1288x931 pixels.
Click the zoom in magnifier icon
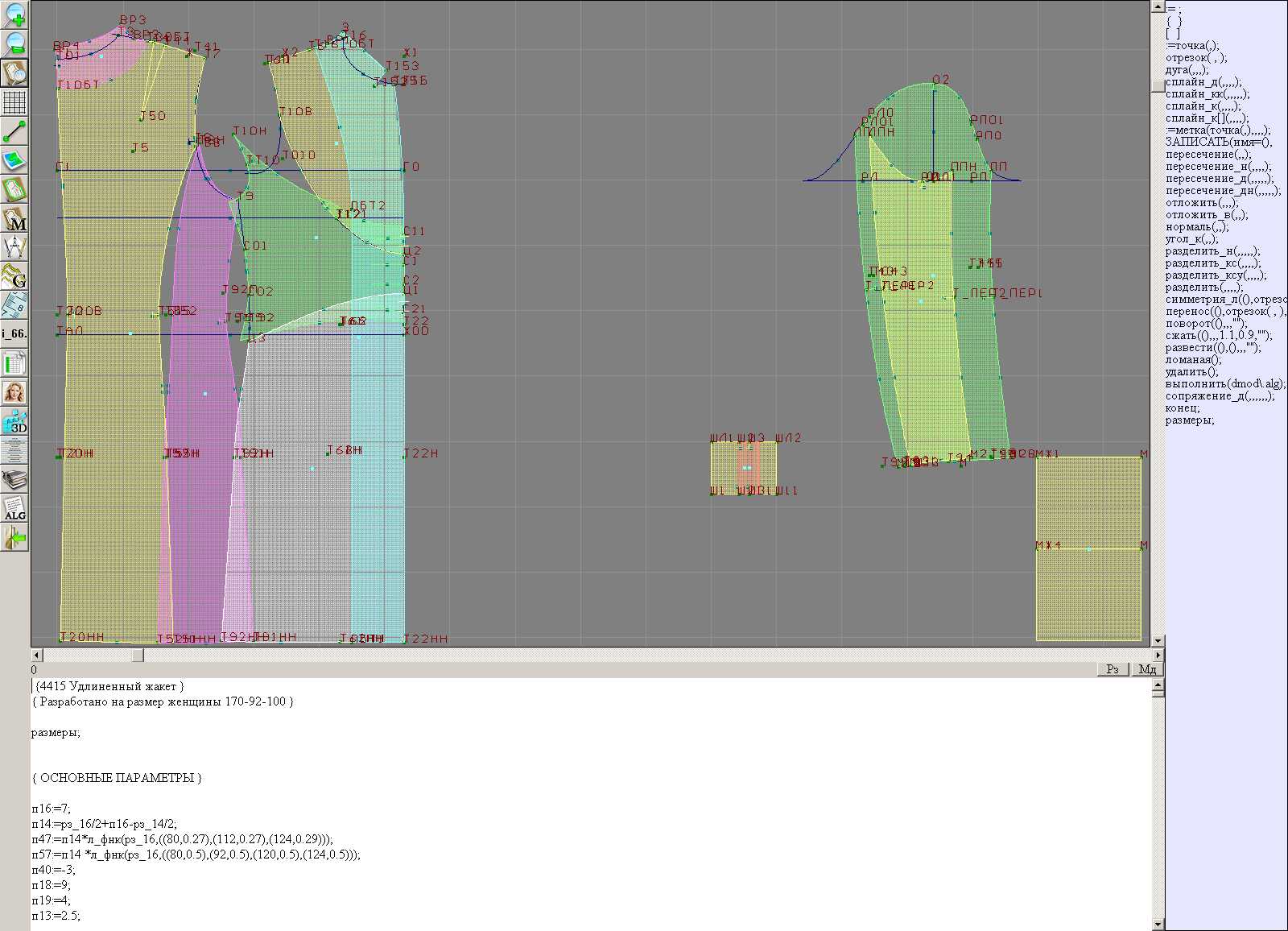coord(14,14)
